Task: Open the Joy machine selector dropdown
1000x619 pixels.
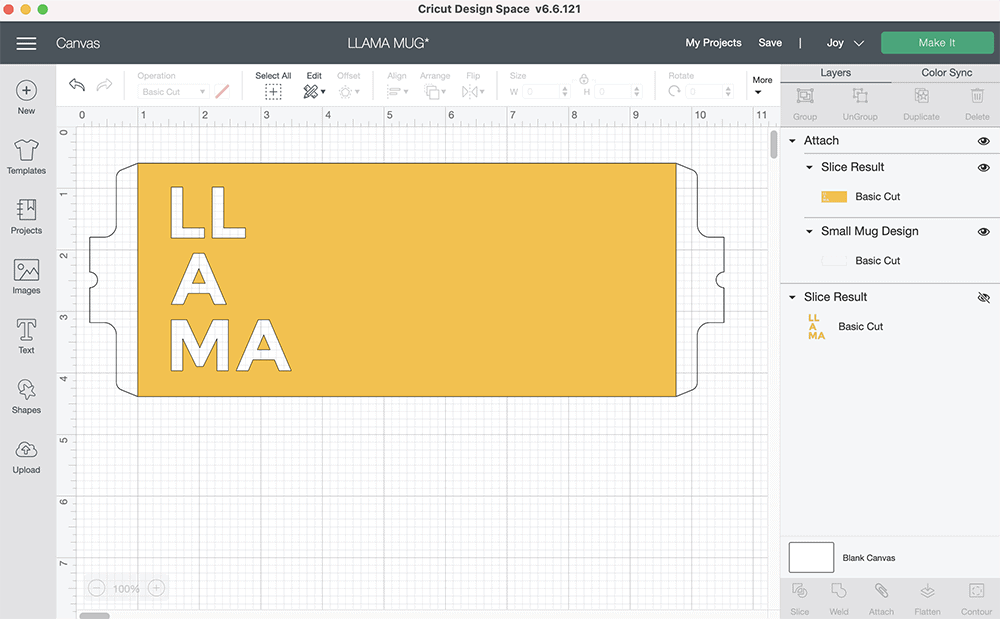Action: (x=845, y=43)
